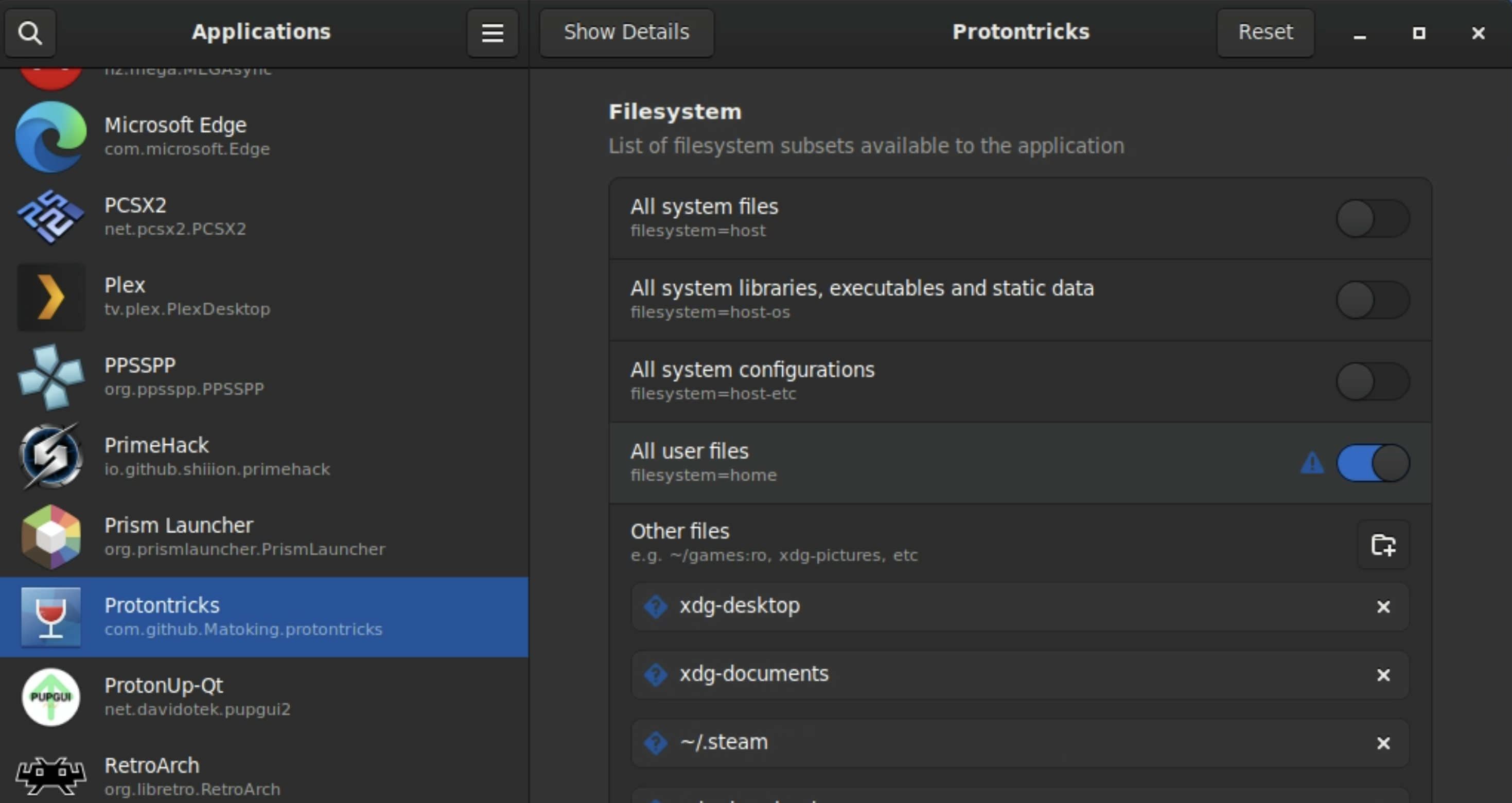This screenshot has width=1512, height=803.
Task: Edit the xdg-desktop path field
Action: point(1020,607)
